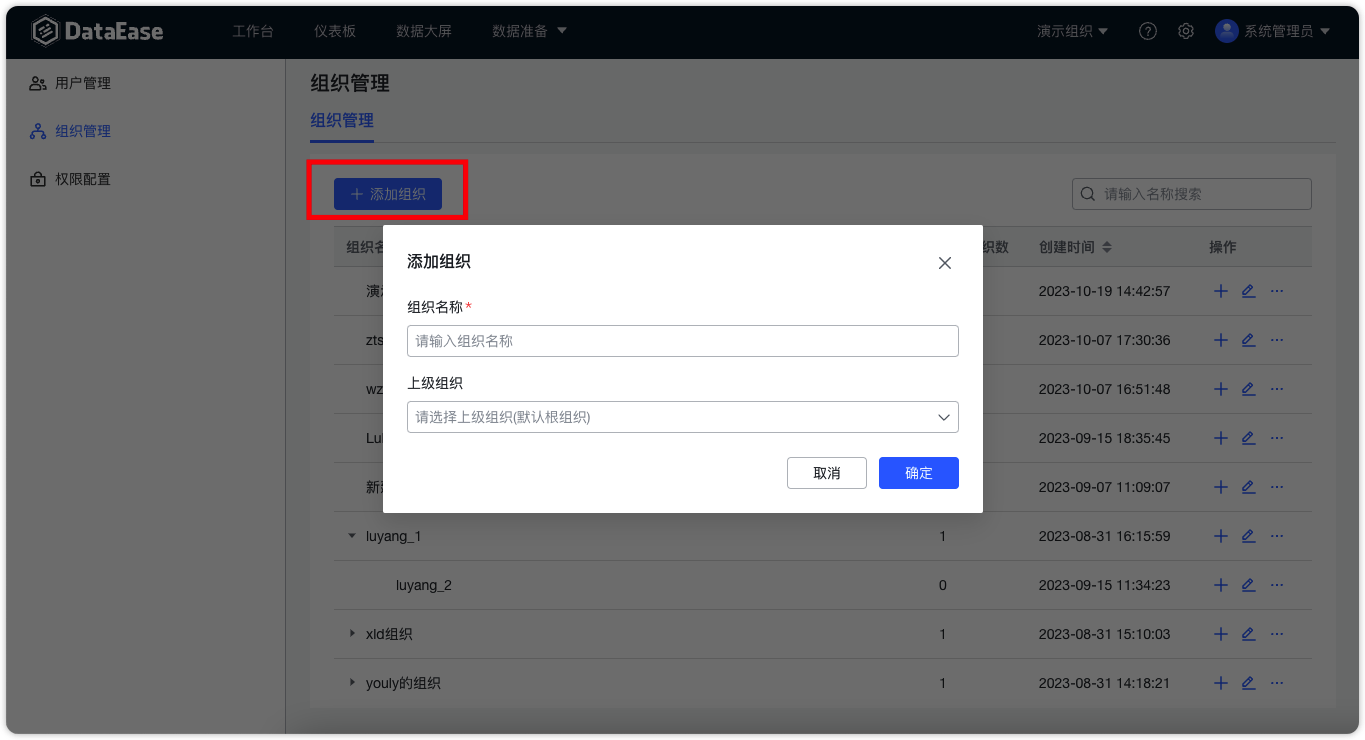Open more options for luyang_2
The width and height of the screenshot is (1365, 740).
1277,585
